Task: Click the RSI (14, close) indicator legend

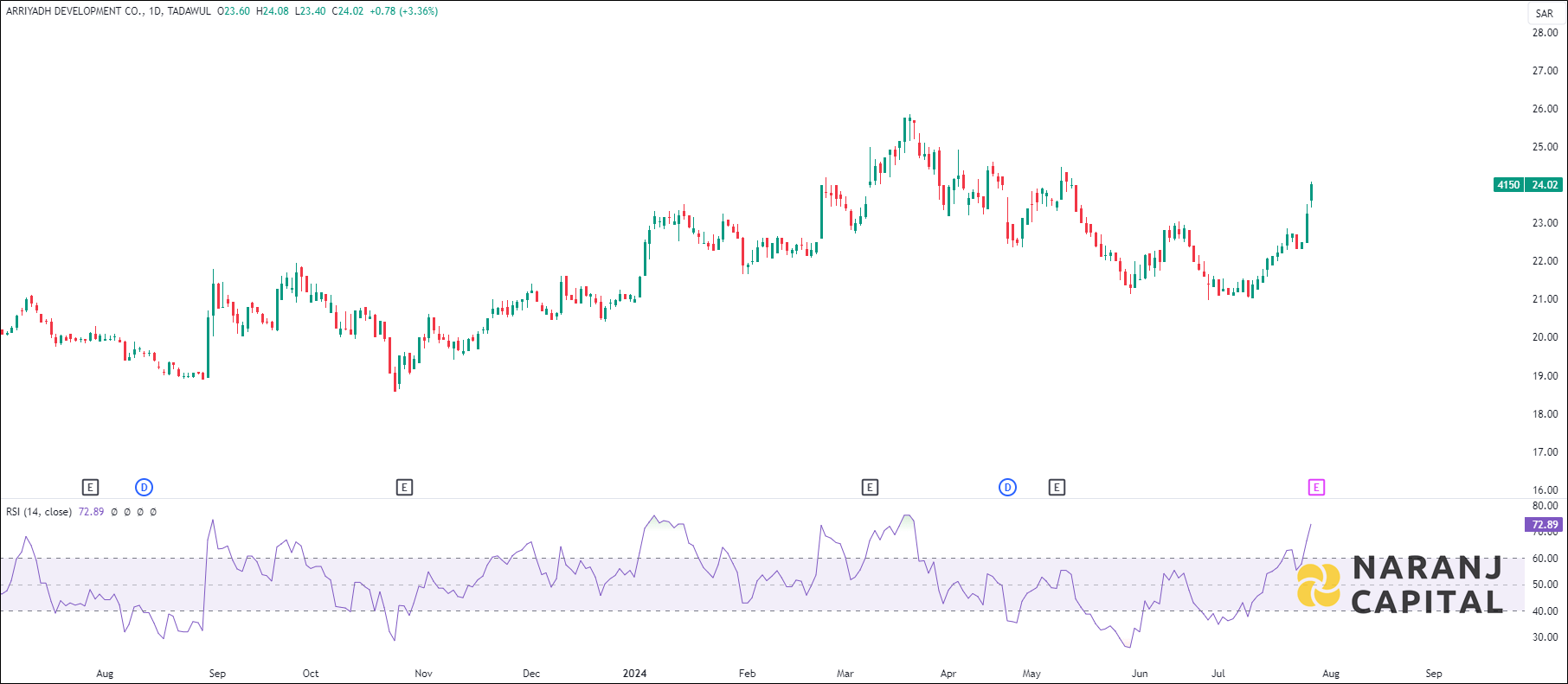Action: coord(39,512)
